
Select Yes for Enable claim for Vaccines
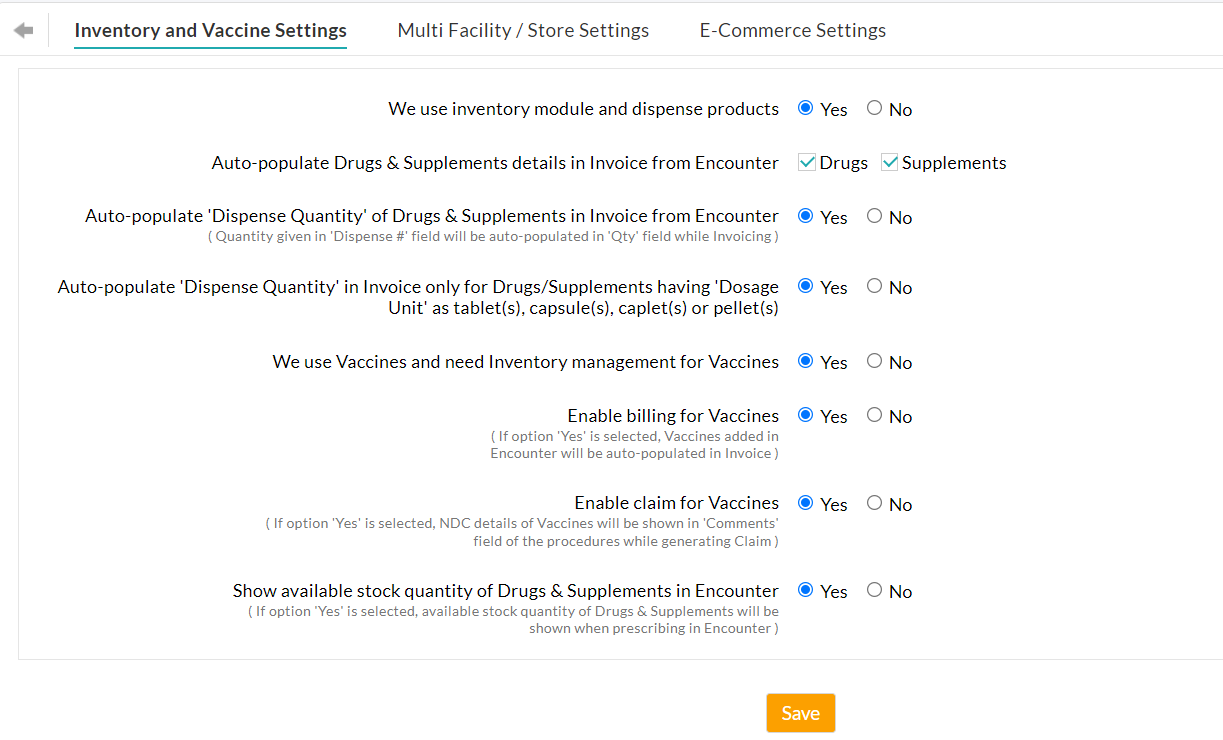[806, 503]
